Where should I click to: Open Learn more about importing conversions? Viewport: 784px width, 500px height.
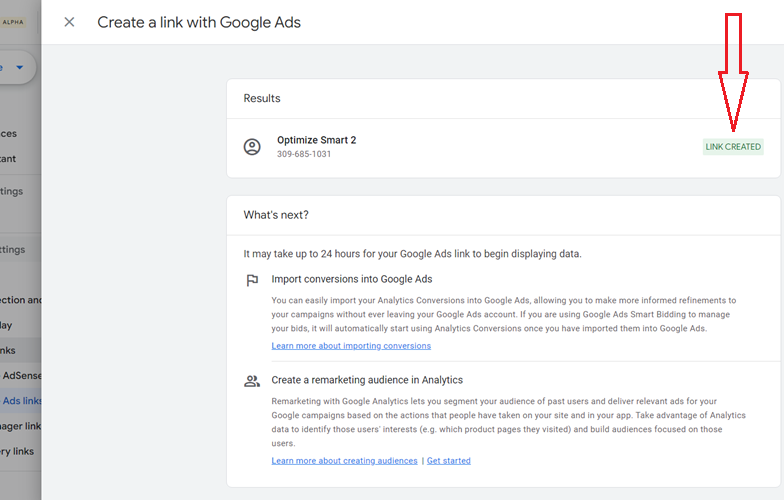point(351,346)
